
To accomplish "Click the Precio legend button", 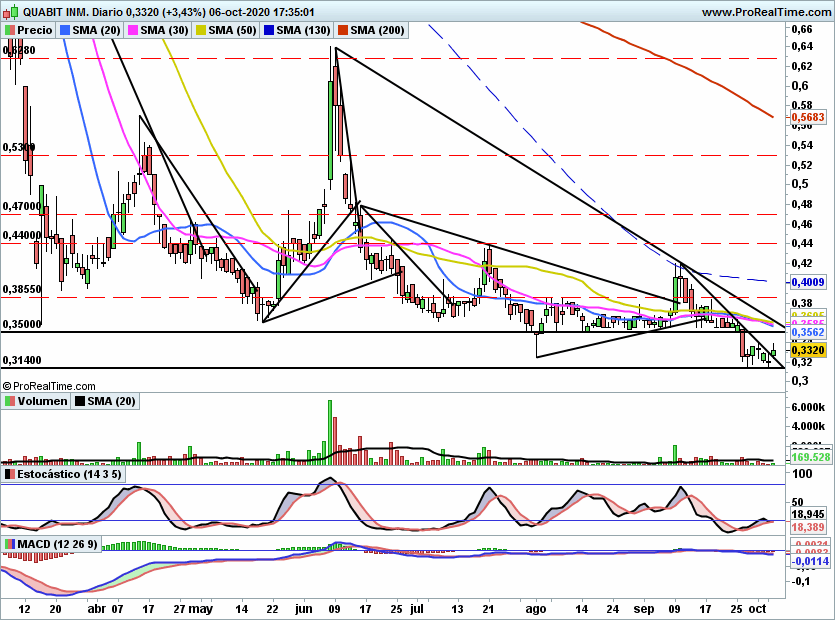I will tap(28, 30).
